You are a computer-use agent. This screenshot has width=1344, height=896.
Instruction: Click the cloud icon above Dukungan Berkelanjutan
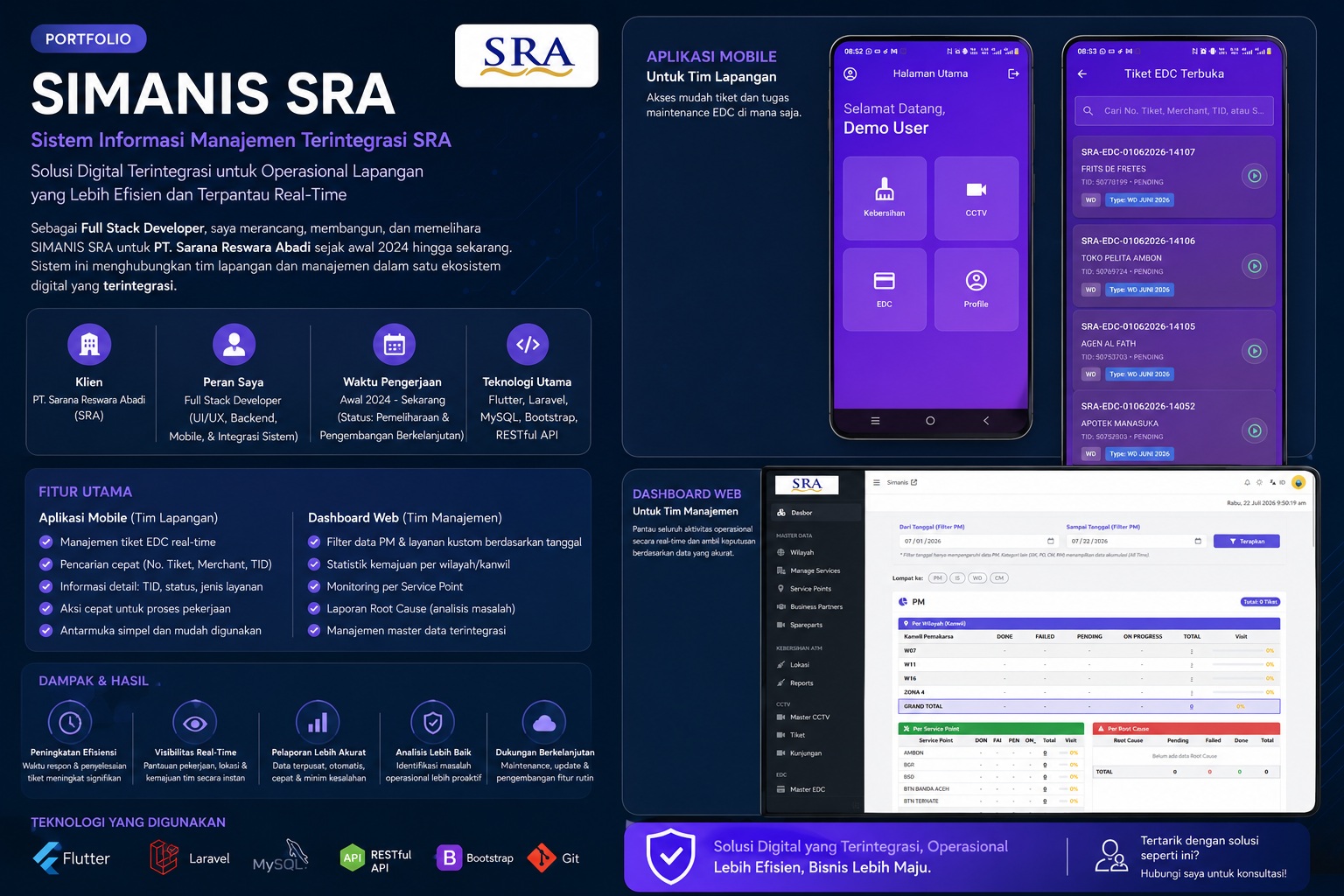tap(544, 723)
